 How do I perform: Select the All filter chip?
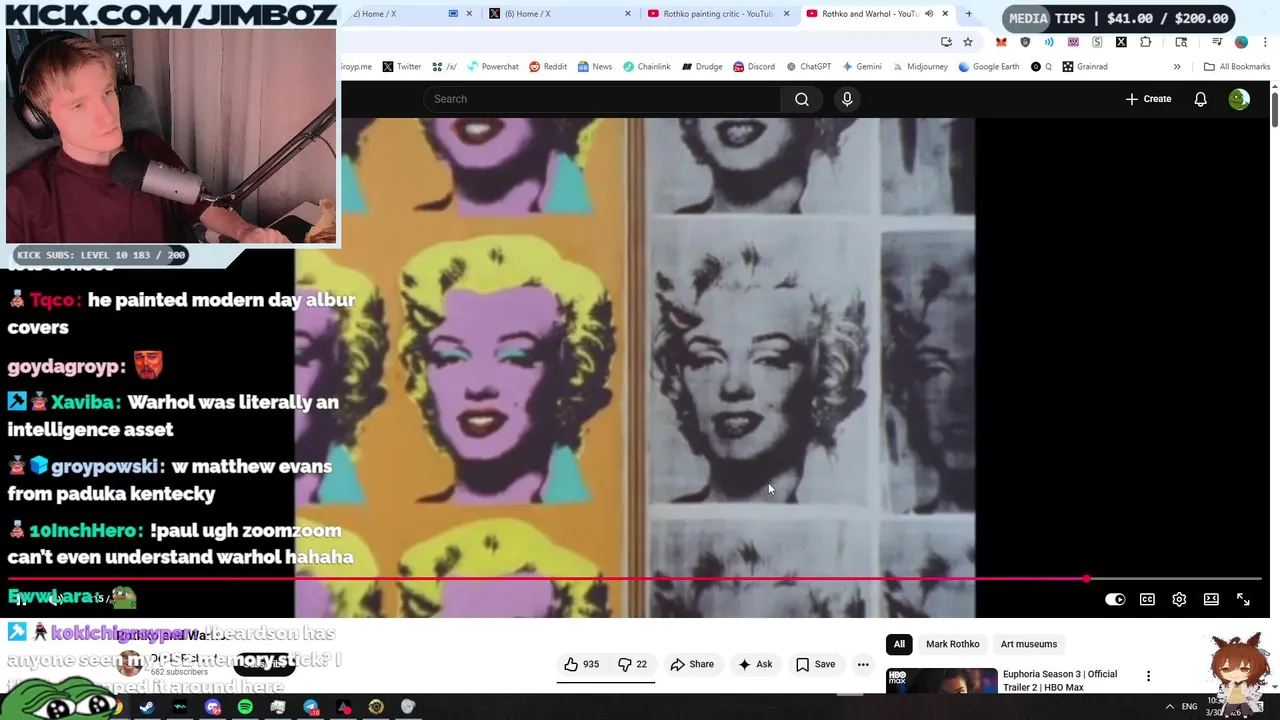point(899,644)
